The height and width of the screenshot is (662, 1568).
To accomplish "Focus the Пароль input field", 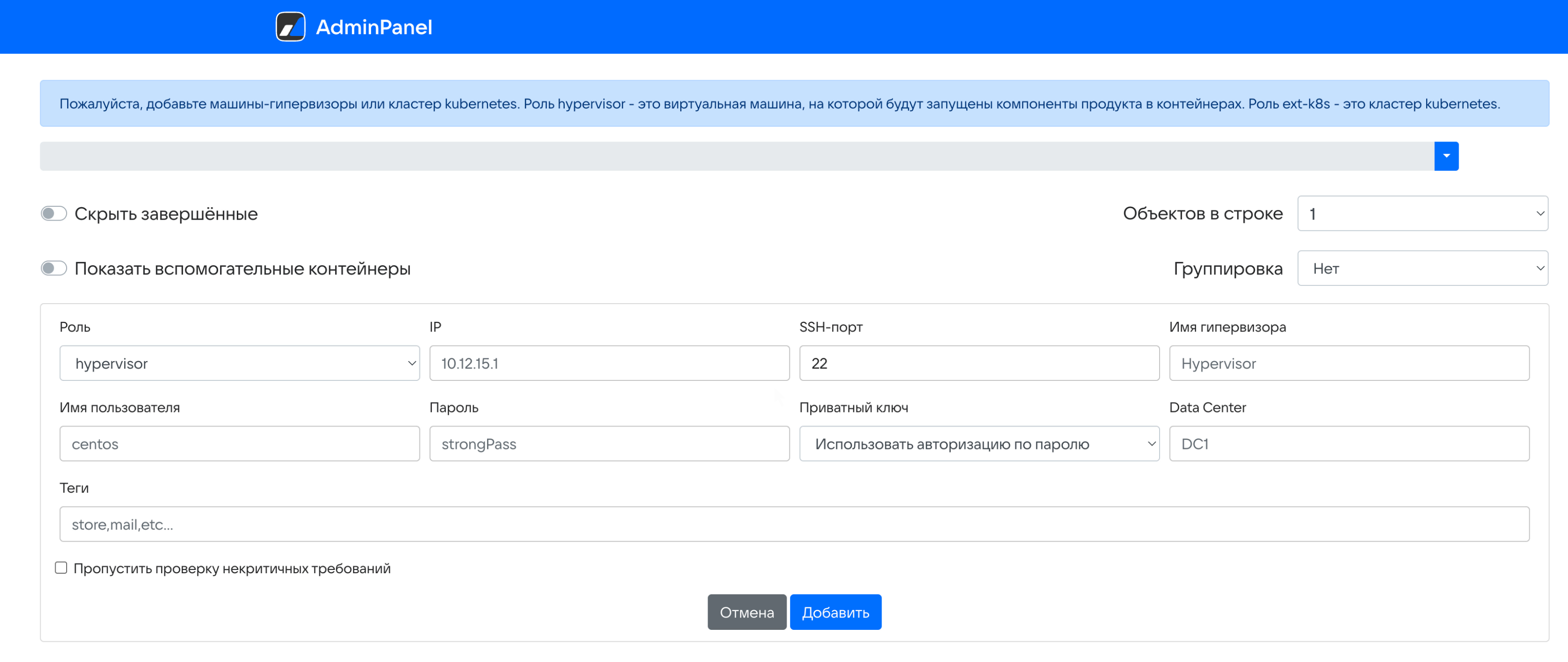I will (609, 444).
